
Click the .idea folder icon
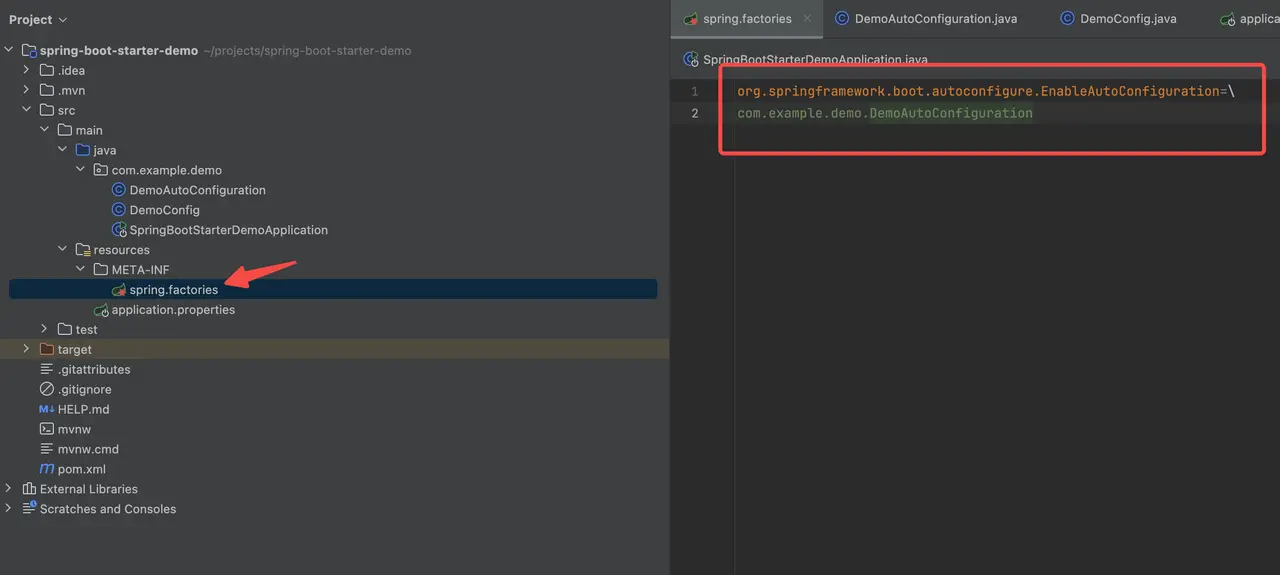pyautogui.click(x=46, y=70)
